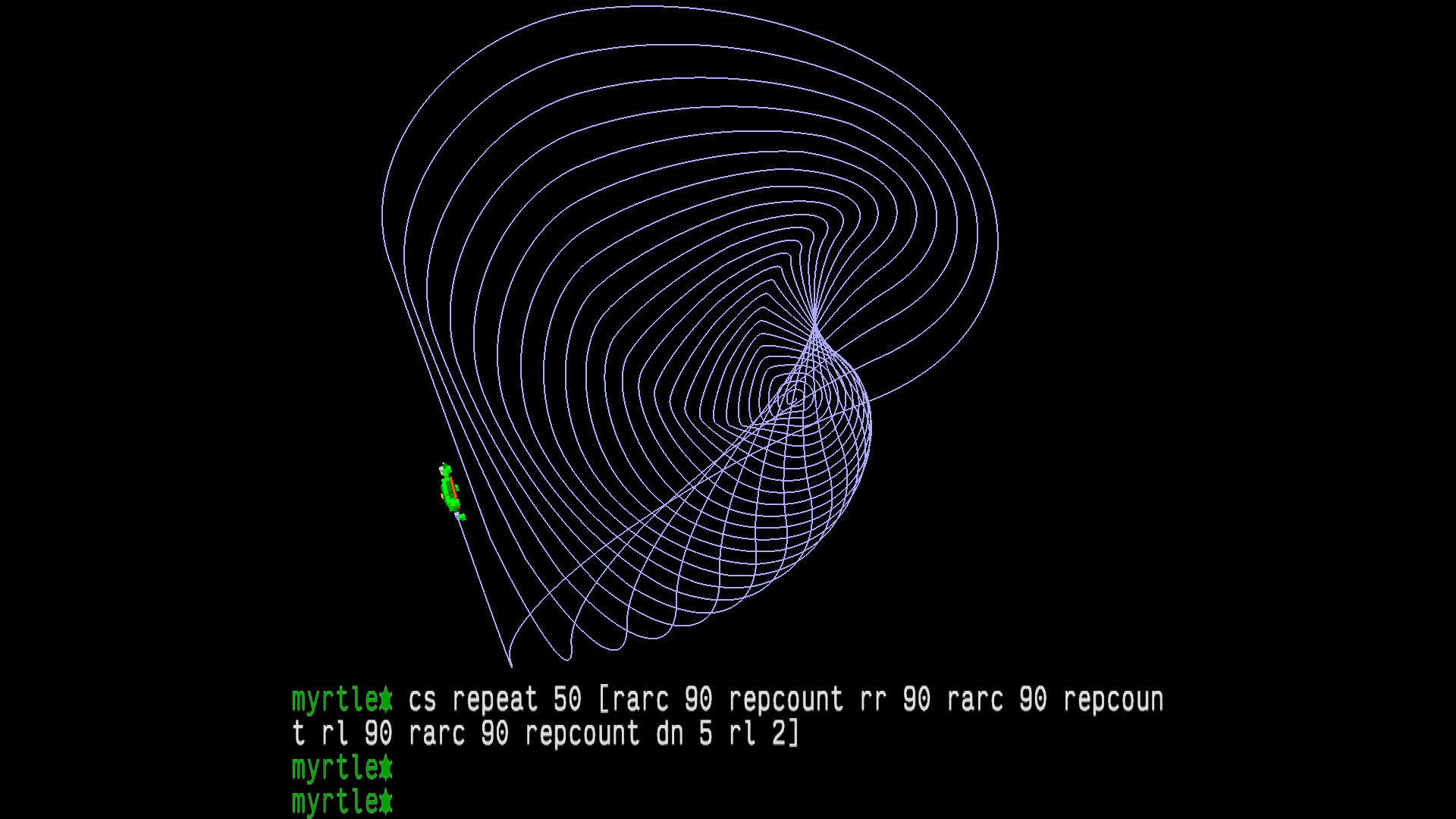This screenshot has width=1456, height=819.
Task: Click first 'repcount' word on top line
Action: [786, 699]
